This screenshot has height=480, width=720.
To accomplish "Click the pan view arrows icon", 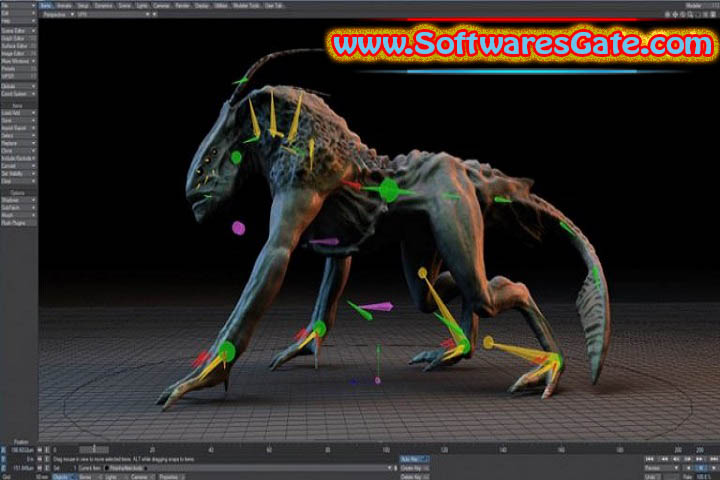I will [x=675, y=15].
